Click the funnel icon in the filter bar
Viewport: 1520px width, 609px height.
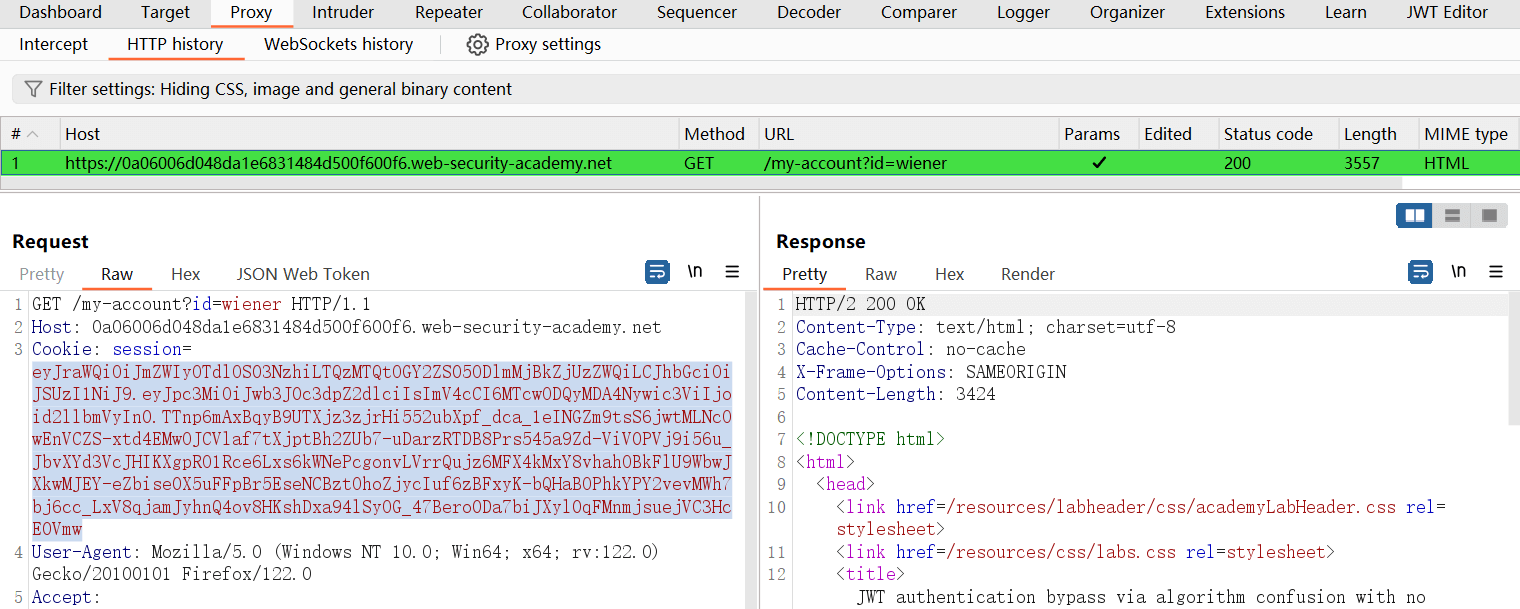[x=33, y=89]
